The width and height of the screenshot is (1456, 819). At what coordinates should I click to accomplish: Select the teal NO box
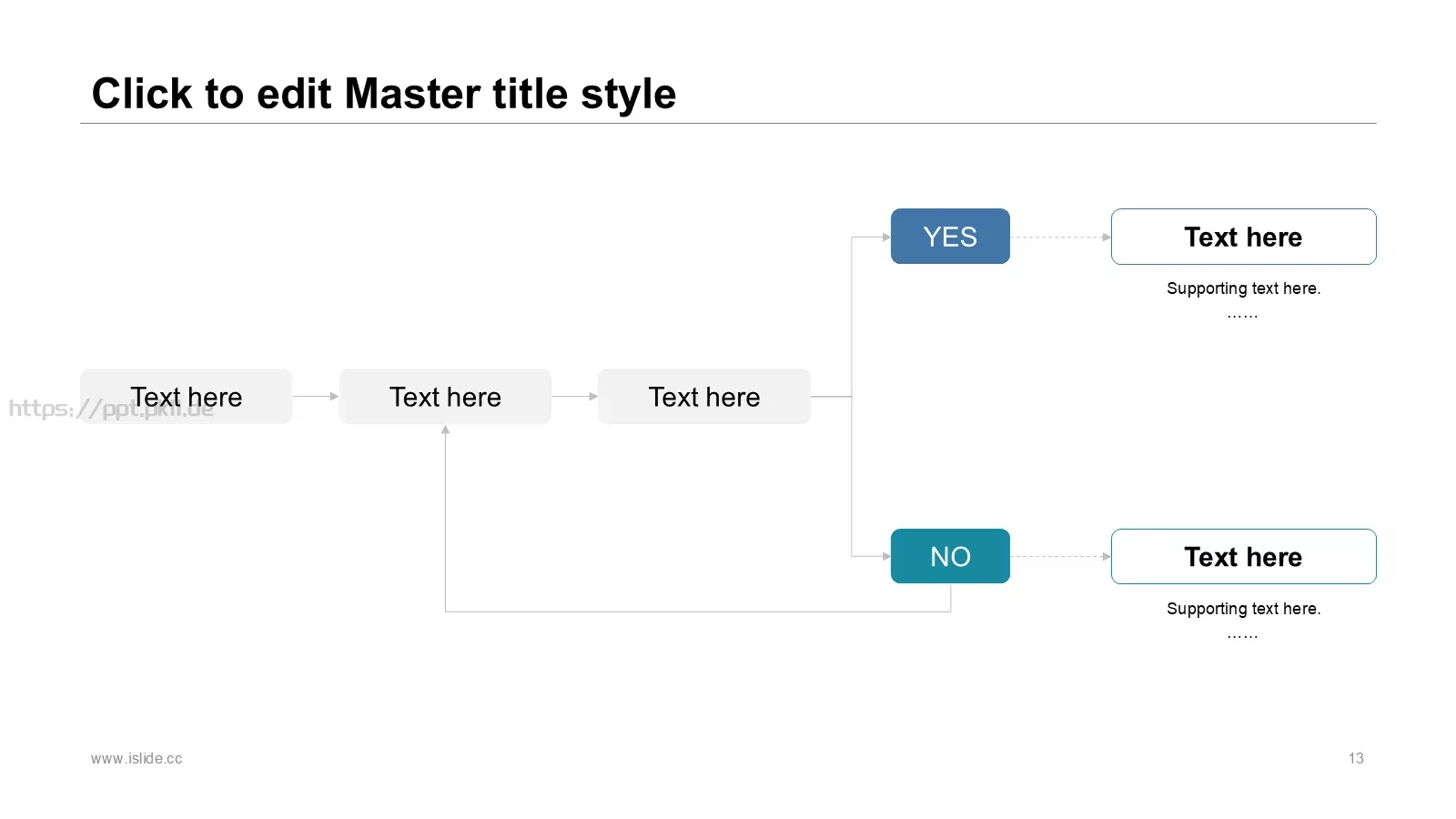950,556
